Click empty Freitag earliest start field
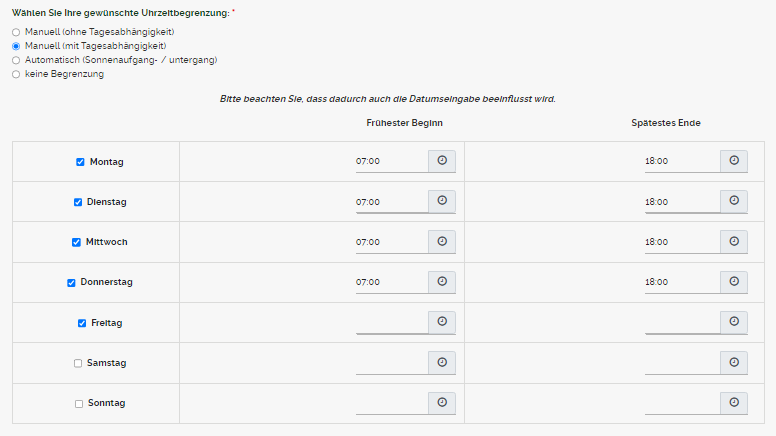The image size is (776, 436). (x=390, y=322)
